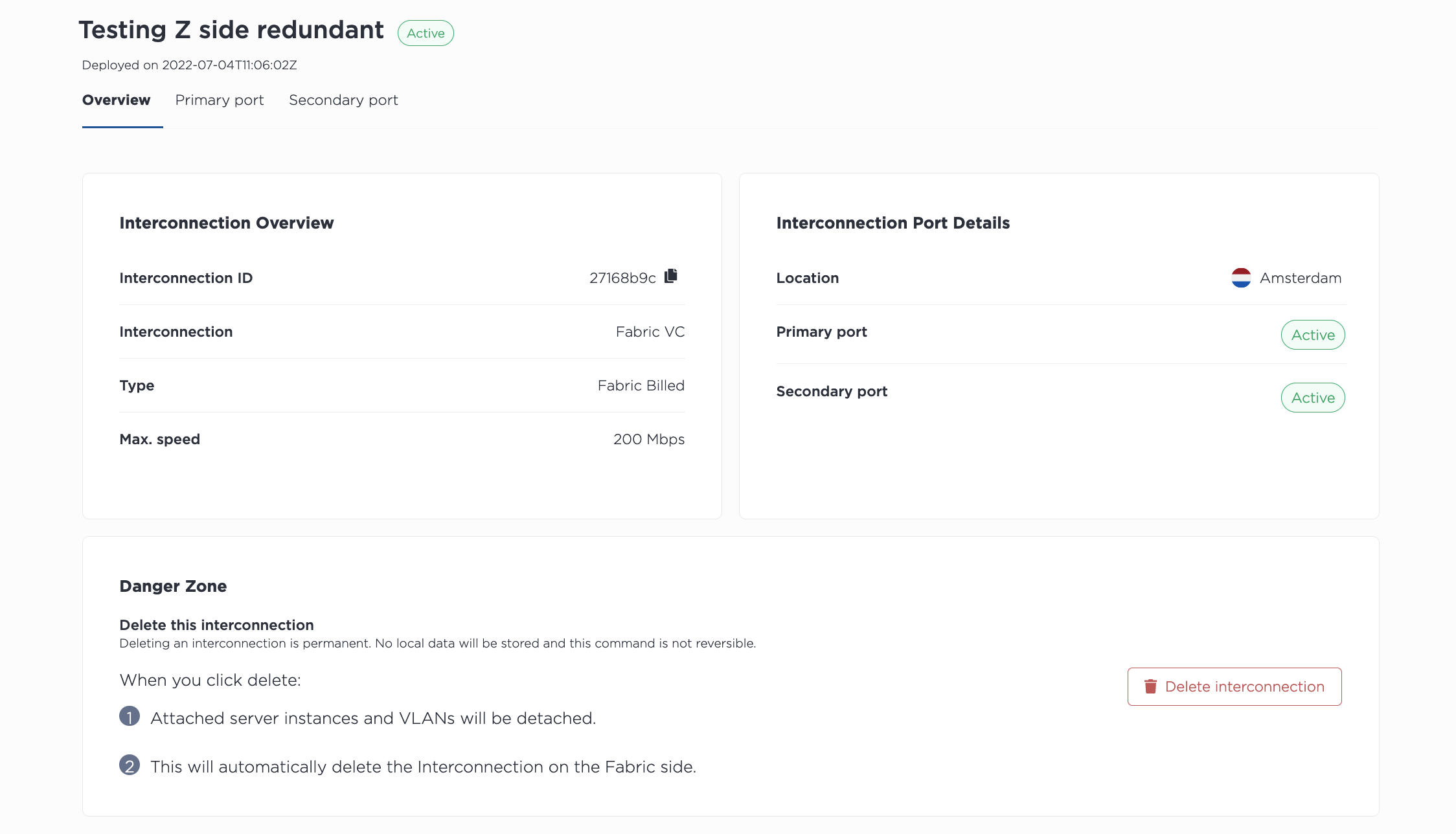Screen dimensions: 1456x834
Task: Click the Danger Zone heading
Action: pyautogui.click(x=173, y=586)
